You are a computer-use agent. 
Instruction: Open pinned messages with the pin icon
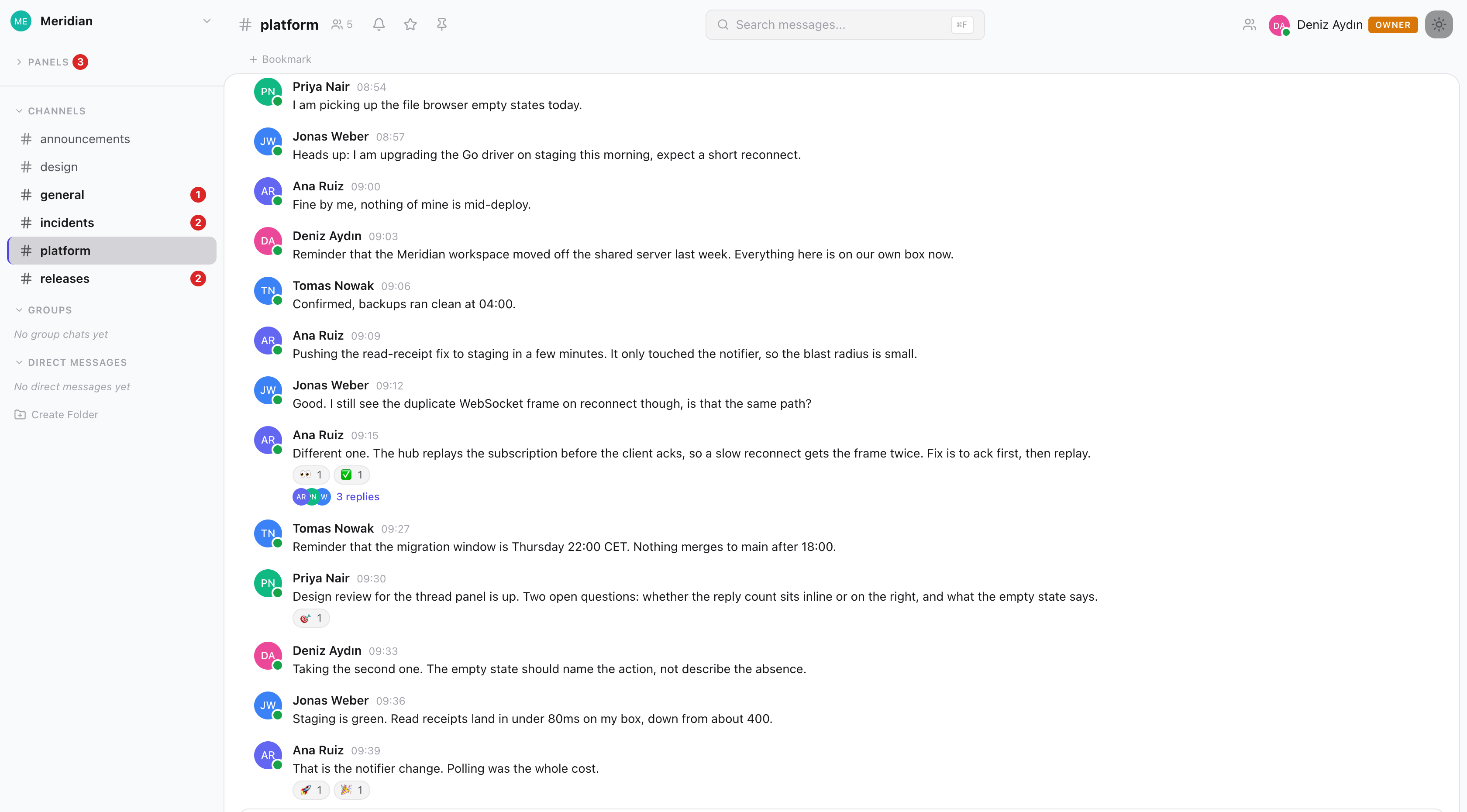coord(441,24)
